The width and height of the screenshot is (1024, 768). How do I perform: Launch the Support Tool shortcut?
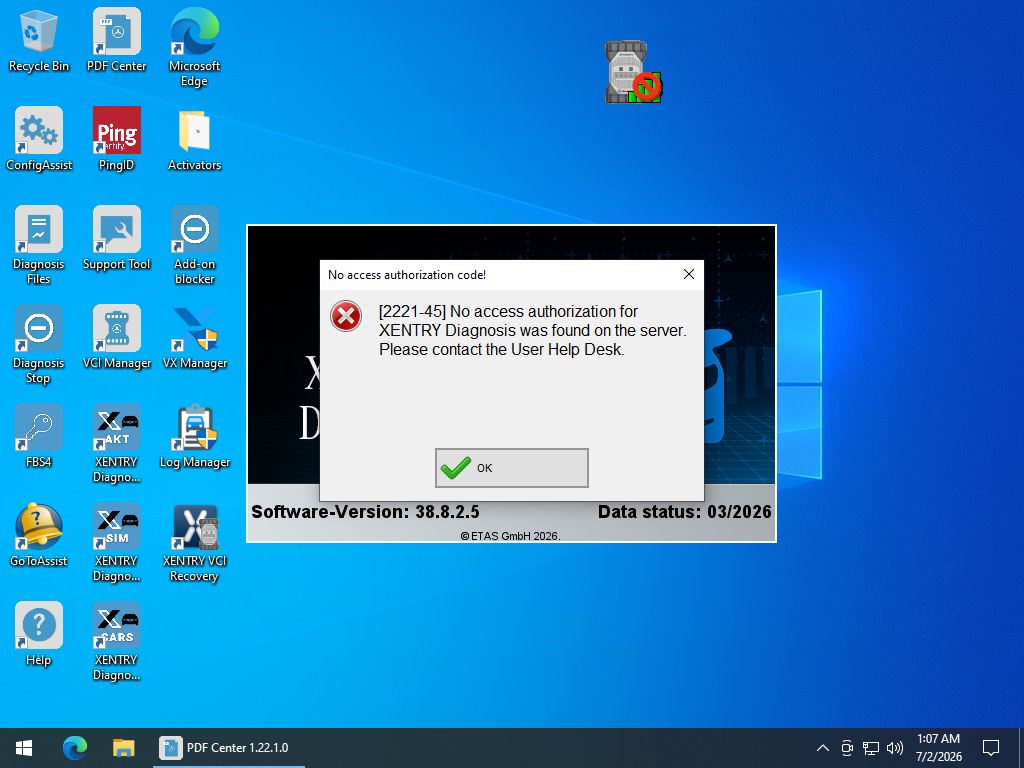(x=116, y=238)
